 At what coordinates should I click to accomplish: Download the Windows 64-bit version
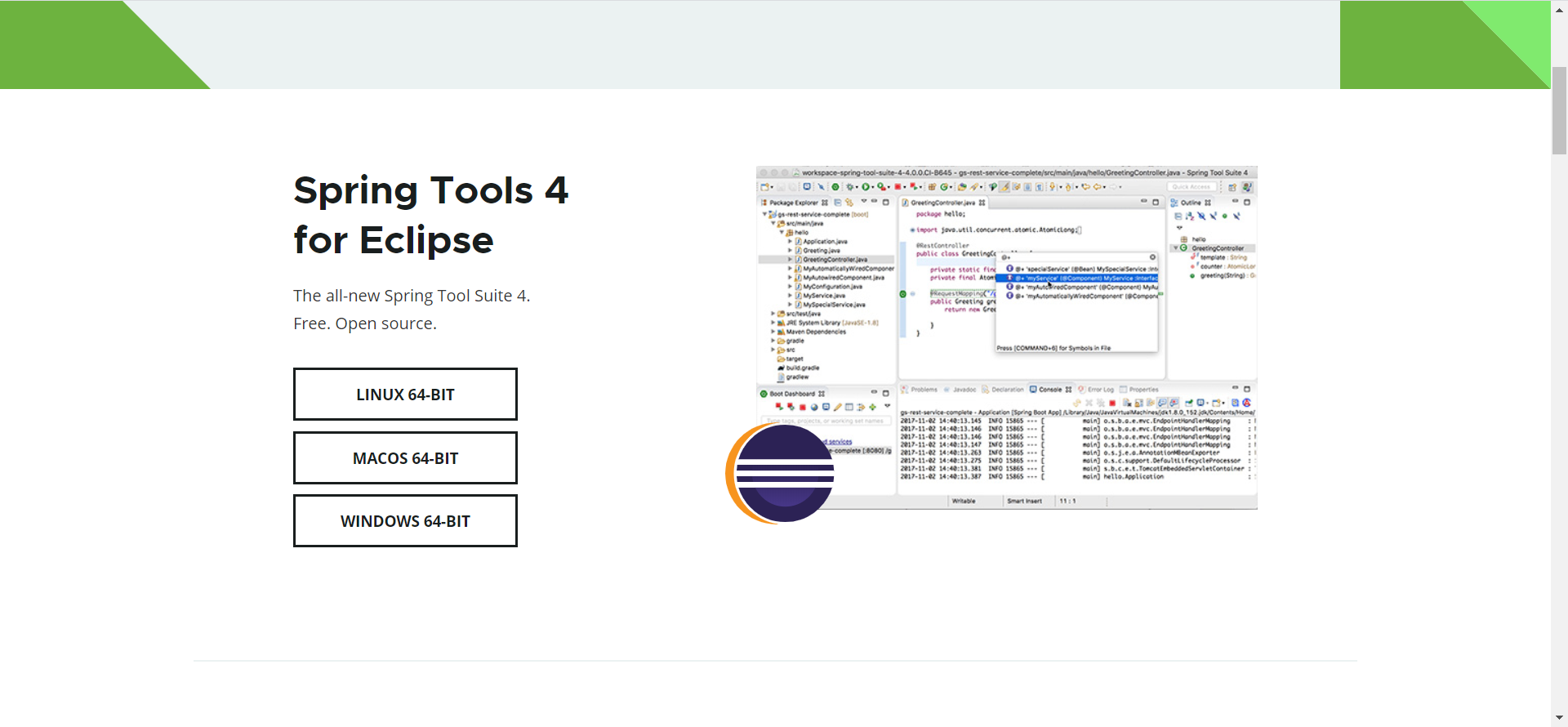click(x=405, y=521)
